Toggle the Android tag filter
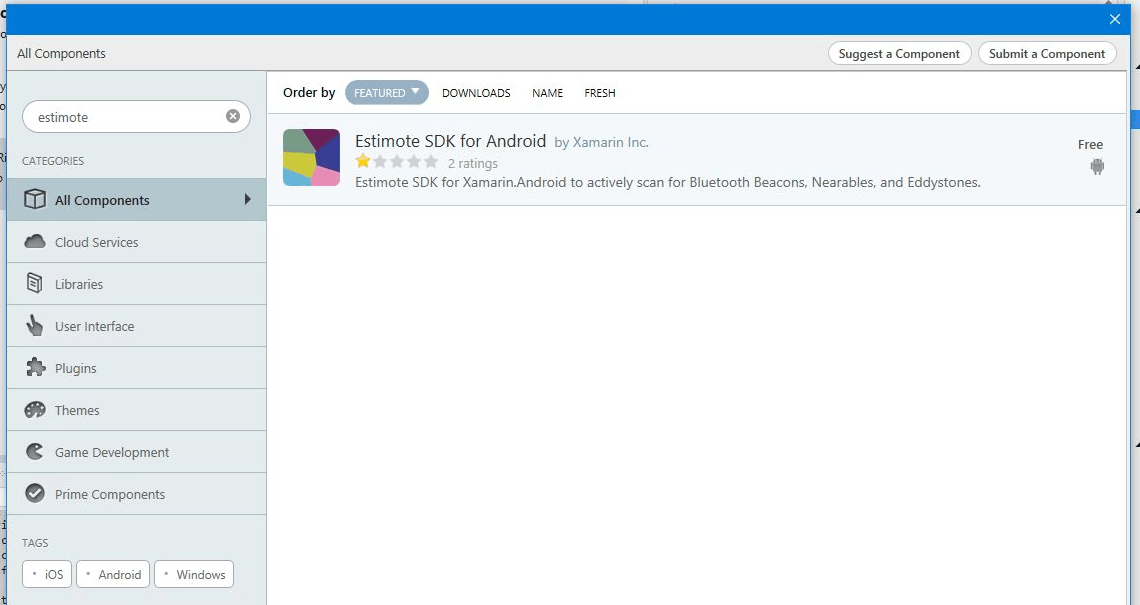 point(113,575)
